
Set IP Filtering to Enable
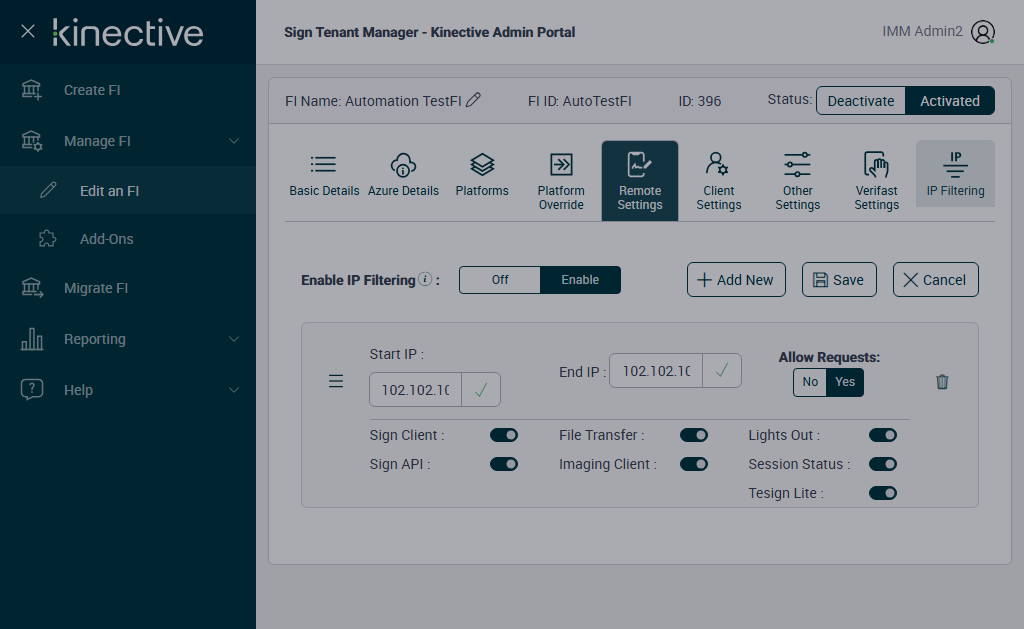tap(580, 280)
